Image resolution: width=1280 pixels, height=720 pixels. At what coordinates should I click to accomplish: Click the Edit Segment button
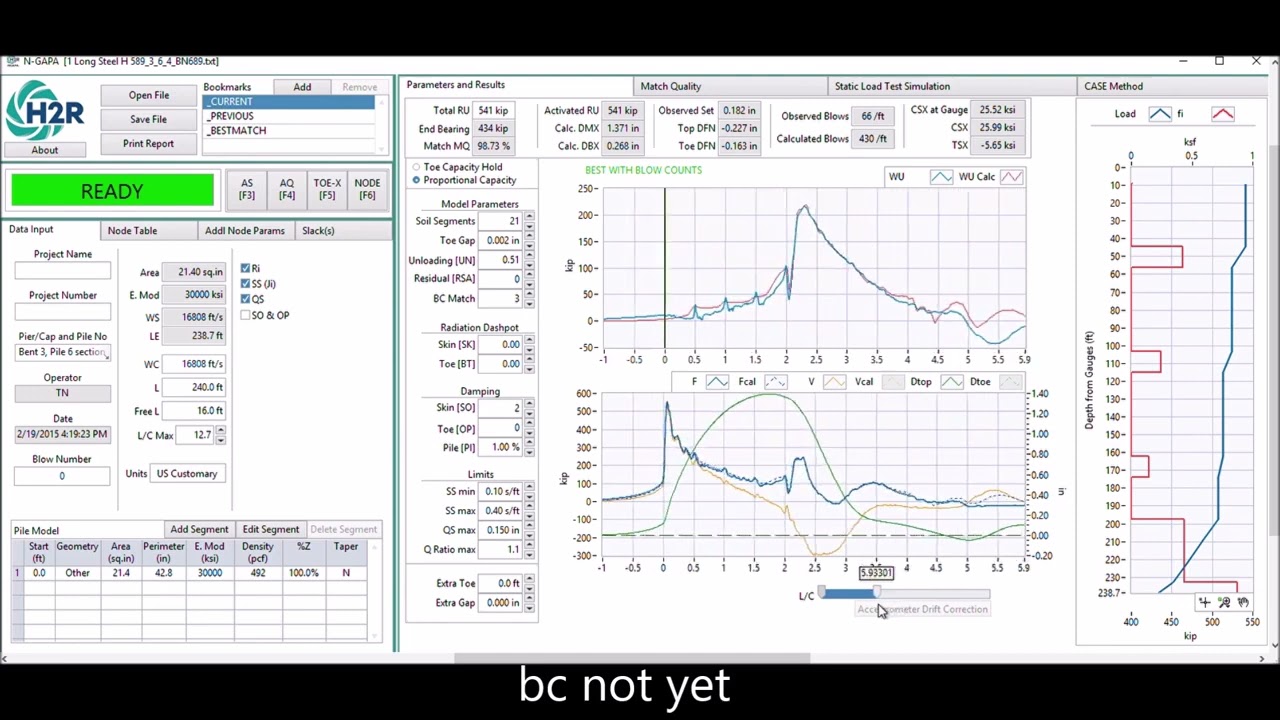pos(271,530)
